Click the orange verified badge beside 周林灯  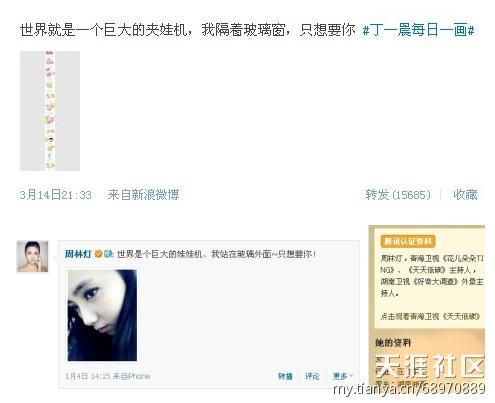click(98, 254)
